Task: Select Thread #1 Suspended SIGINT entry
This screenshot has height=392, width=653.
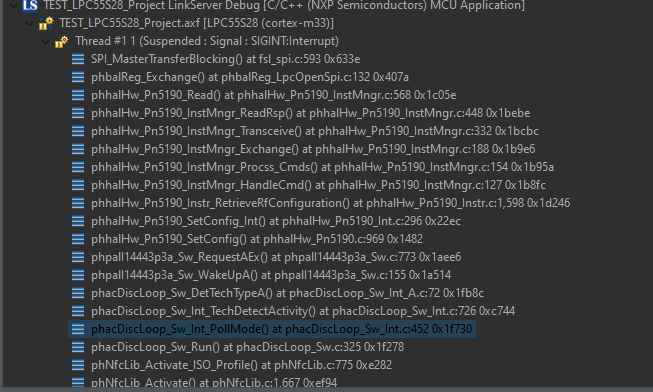Action: point(207,41)
